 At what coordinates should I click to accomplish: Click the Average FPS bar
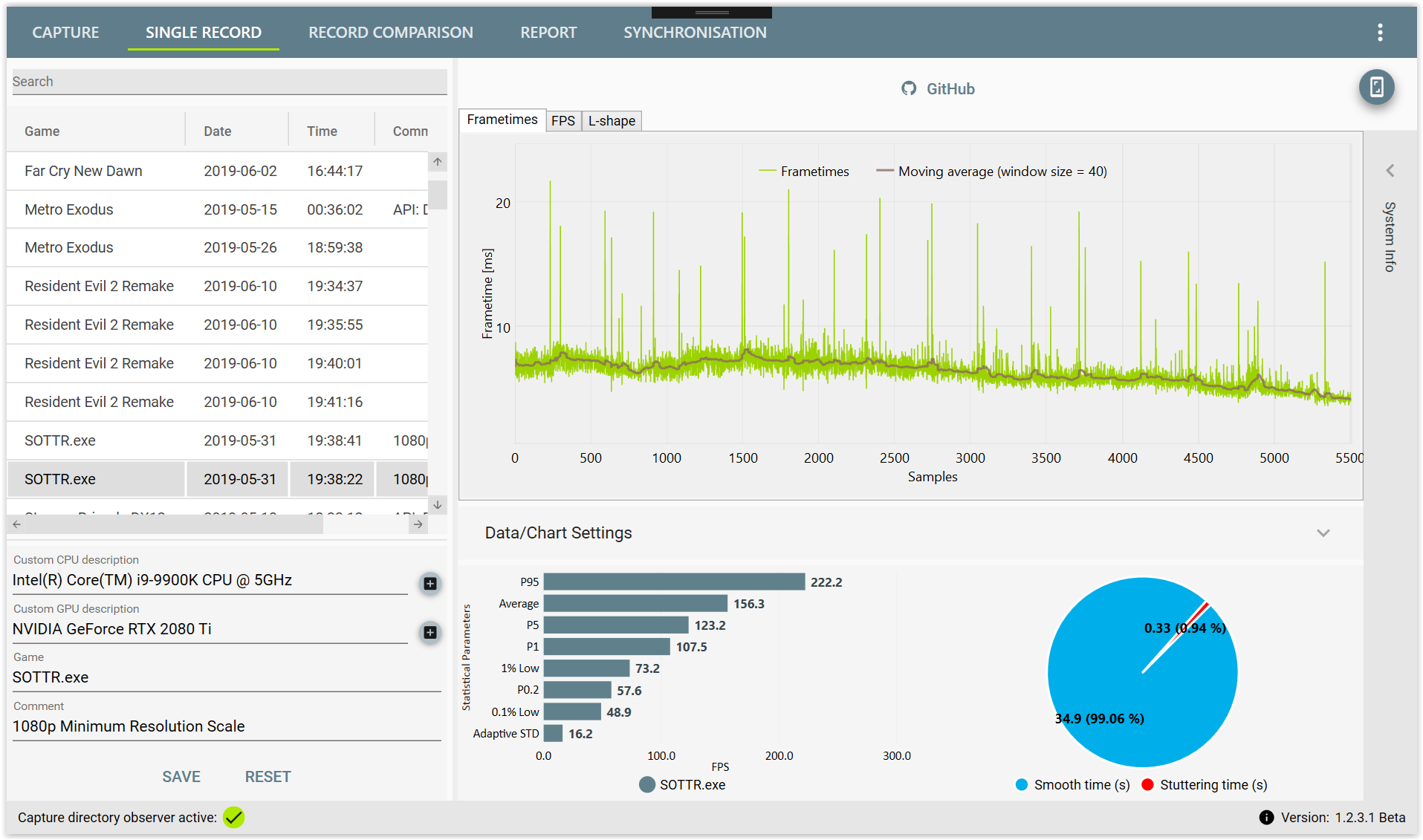pyautogui.click(x=635, y=603)
